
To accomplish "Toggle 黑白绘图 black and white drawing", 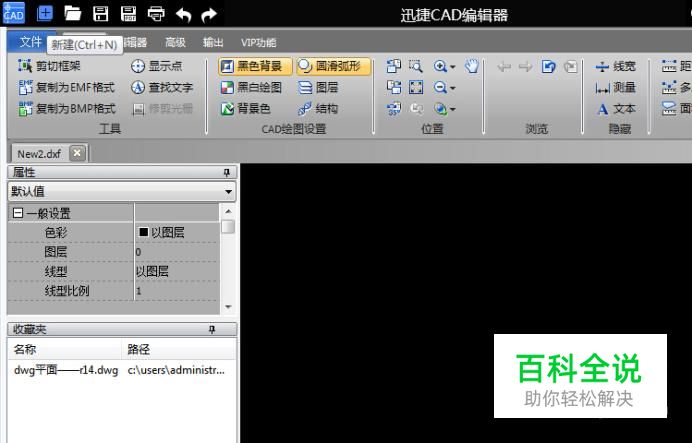I will point(251,87).
